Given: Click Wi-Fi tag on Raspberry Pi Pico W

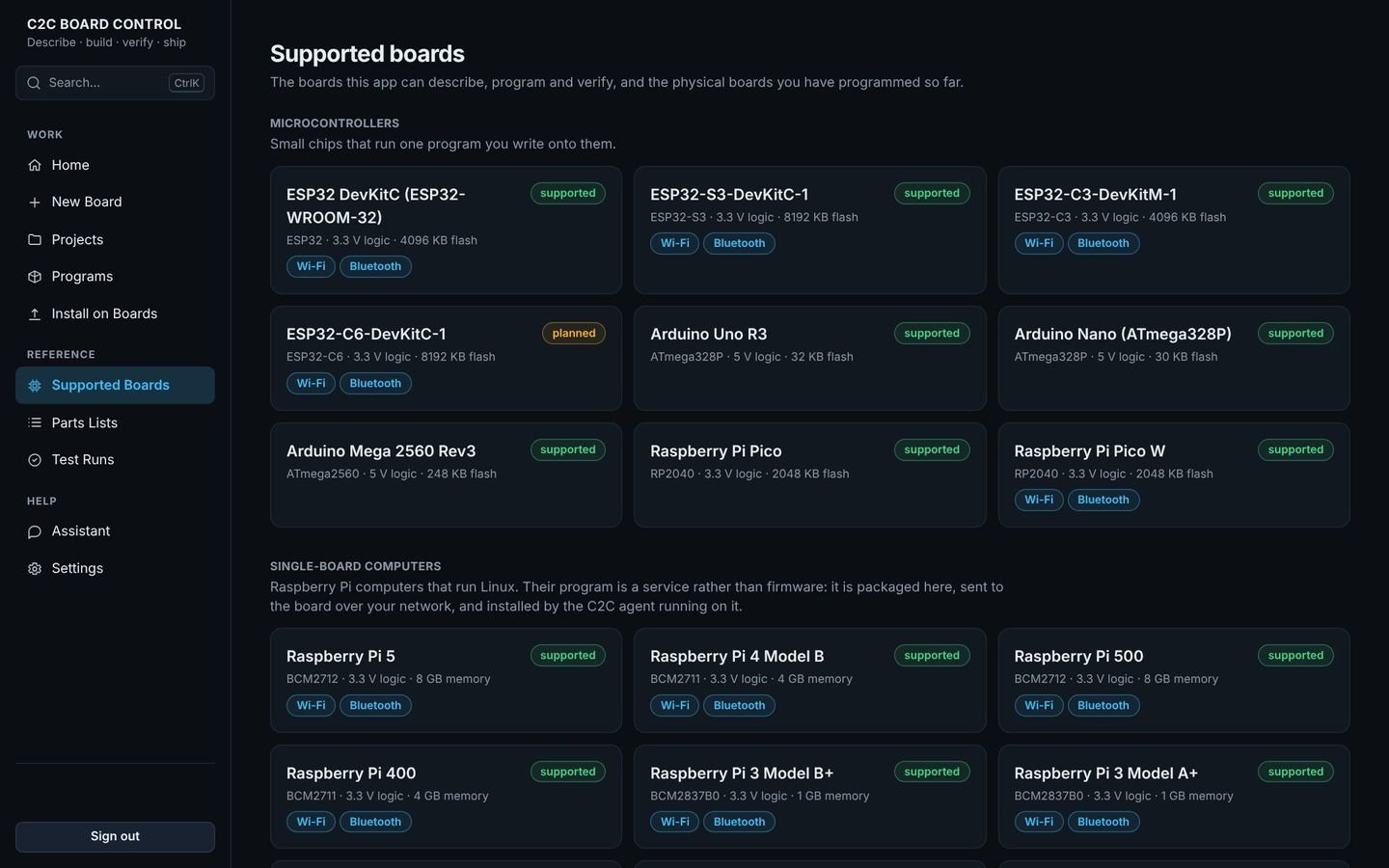Looking at the screenshot, I should [x=1039, y=500].
